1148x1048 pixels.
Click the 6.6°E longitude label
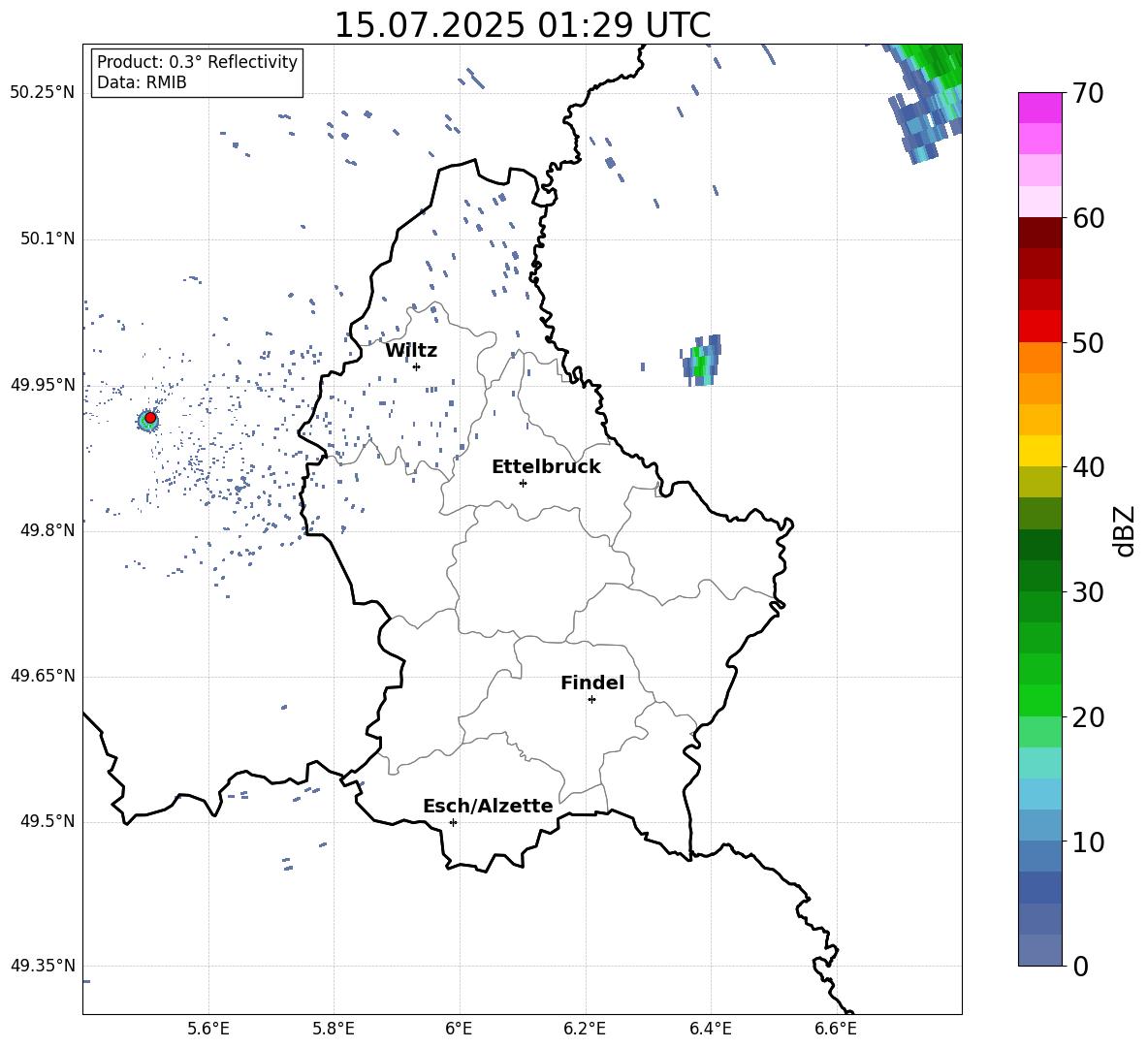point(836,1029)
